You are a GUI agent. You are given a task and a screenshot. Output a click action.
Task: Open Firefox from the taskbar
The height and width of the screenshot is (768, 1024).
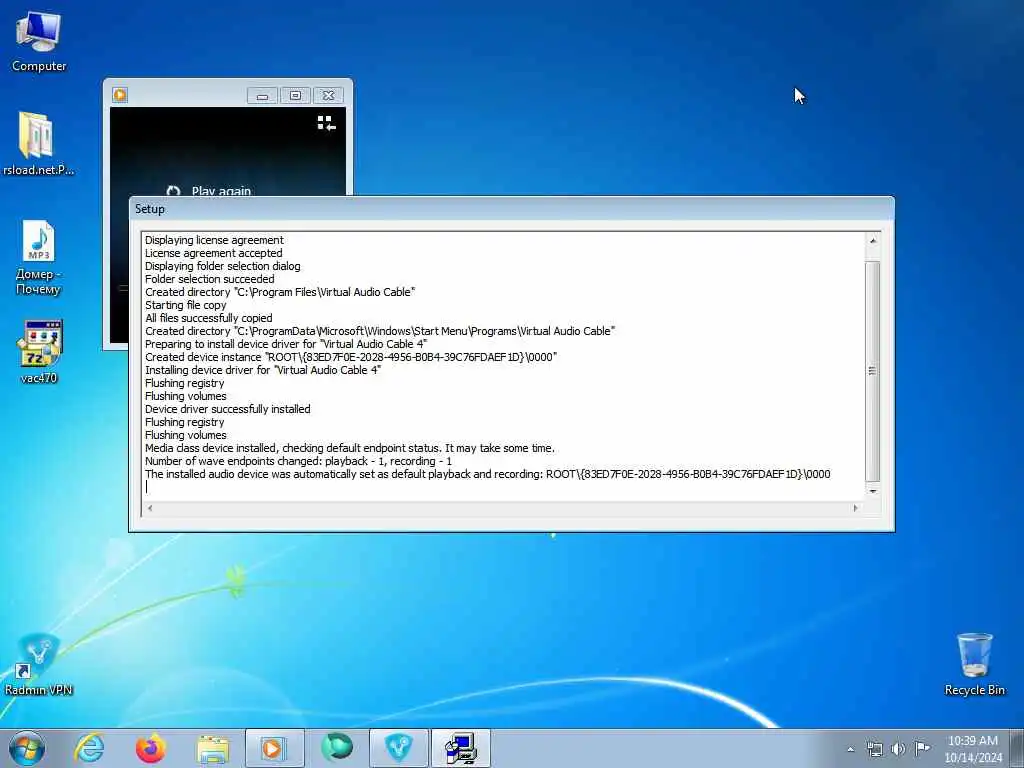(151, 748)
